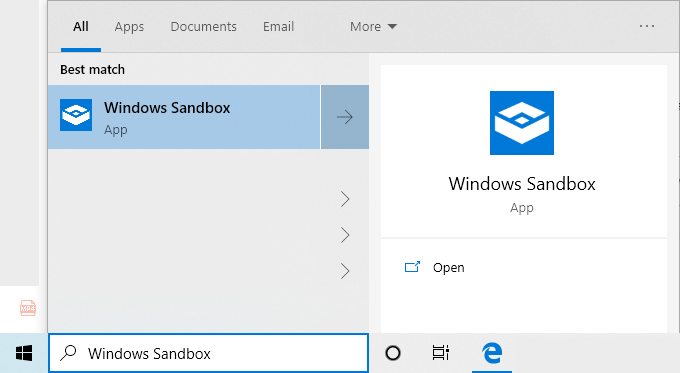The height and width of the screenshot is (373, 680).
Task: Click in the Windows Sandbox search box
Action: [x=209, y=353]
